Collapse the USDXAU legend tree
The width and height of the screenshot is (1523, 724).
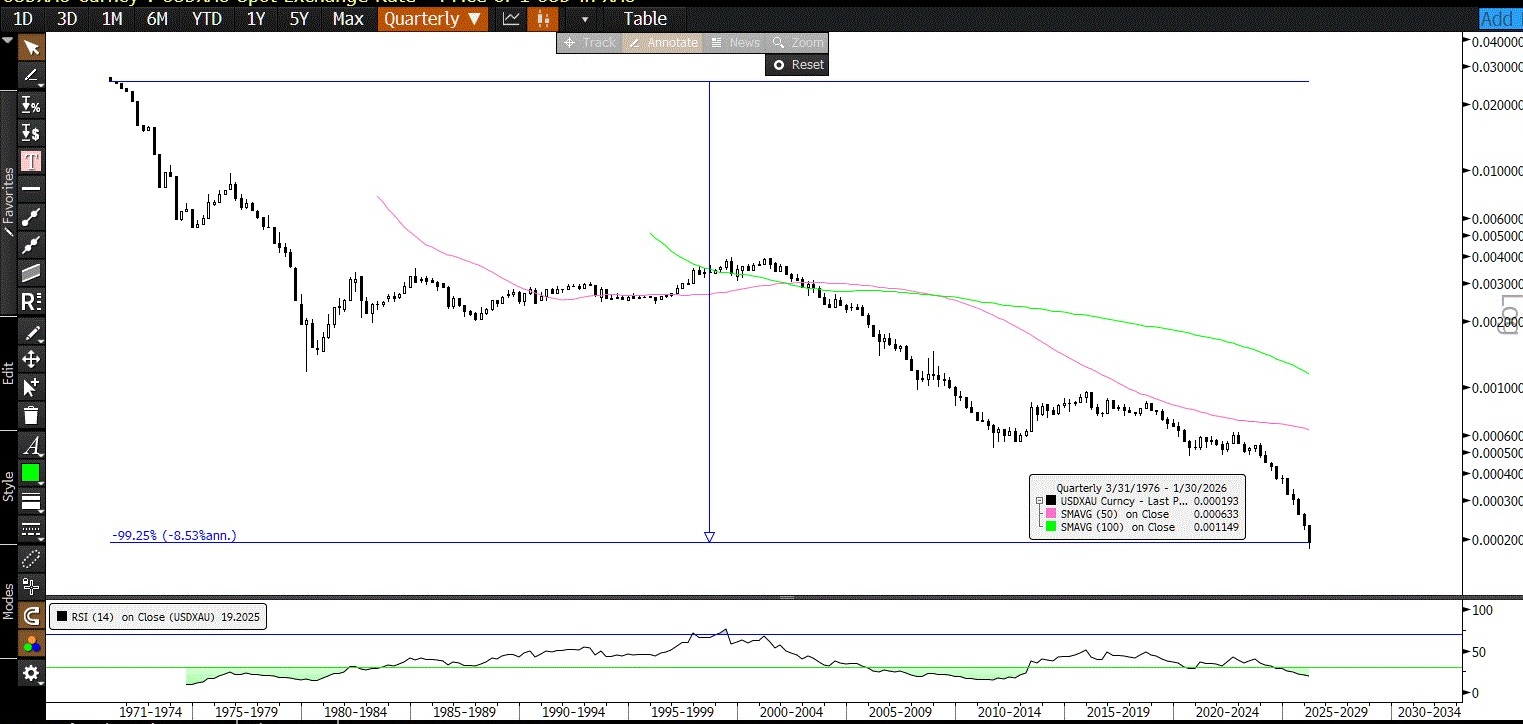click(x=1039, y=500)
